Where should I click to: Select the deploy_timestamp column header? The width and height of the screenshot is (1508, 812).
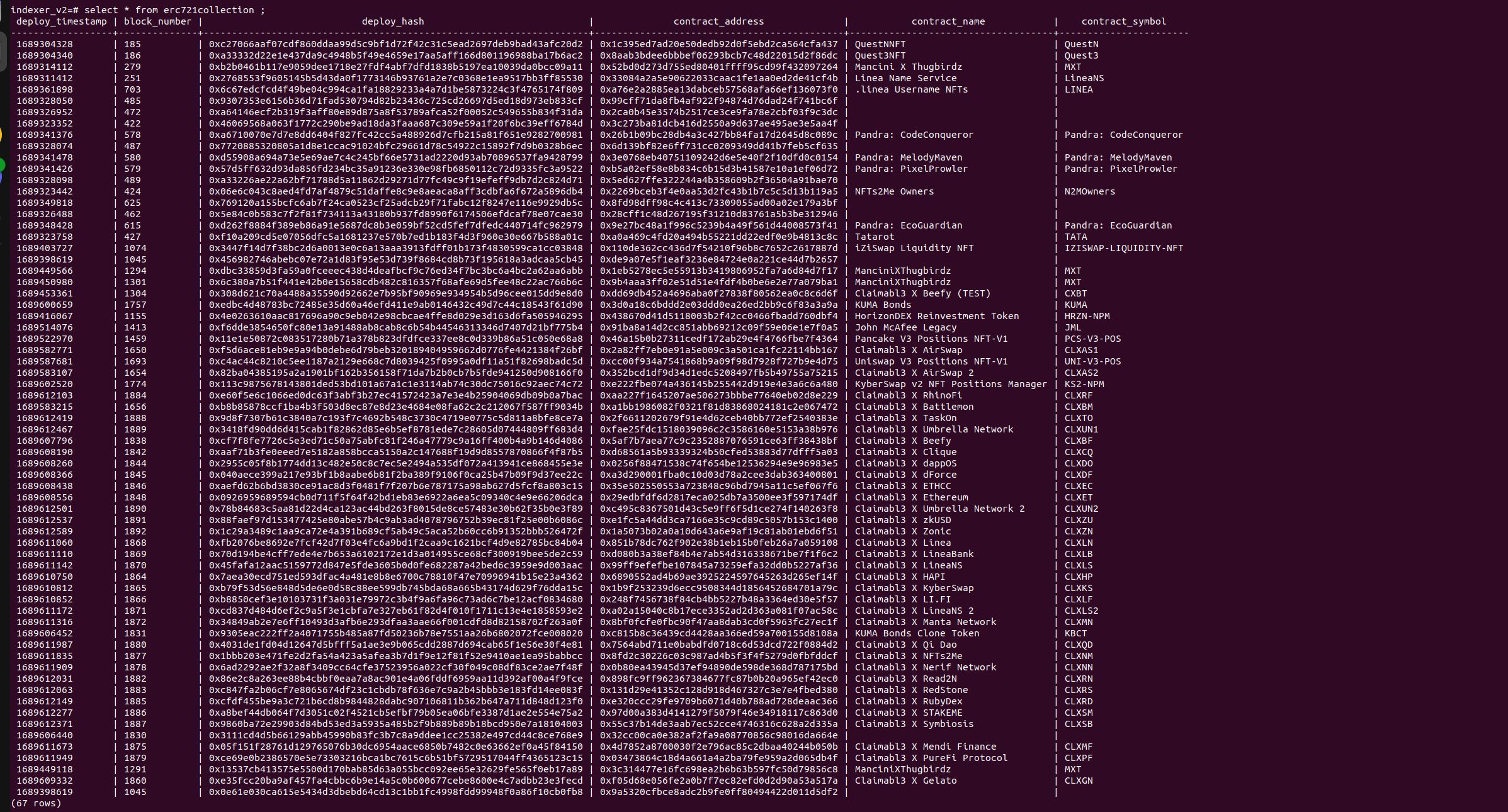[62, 21]
